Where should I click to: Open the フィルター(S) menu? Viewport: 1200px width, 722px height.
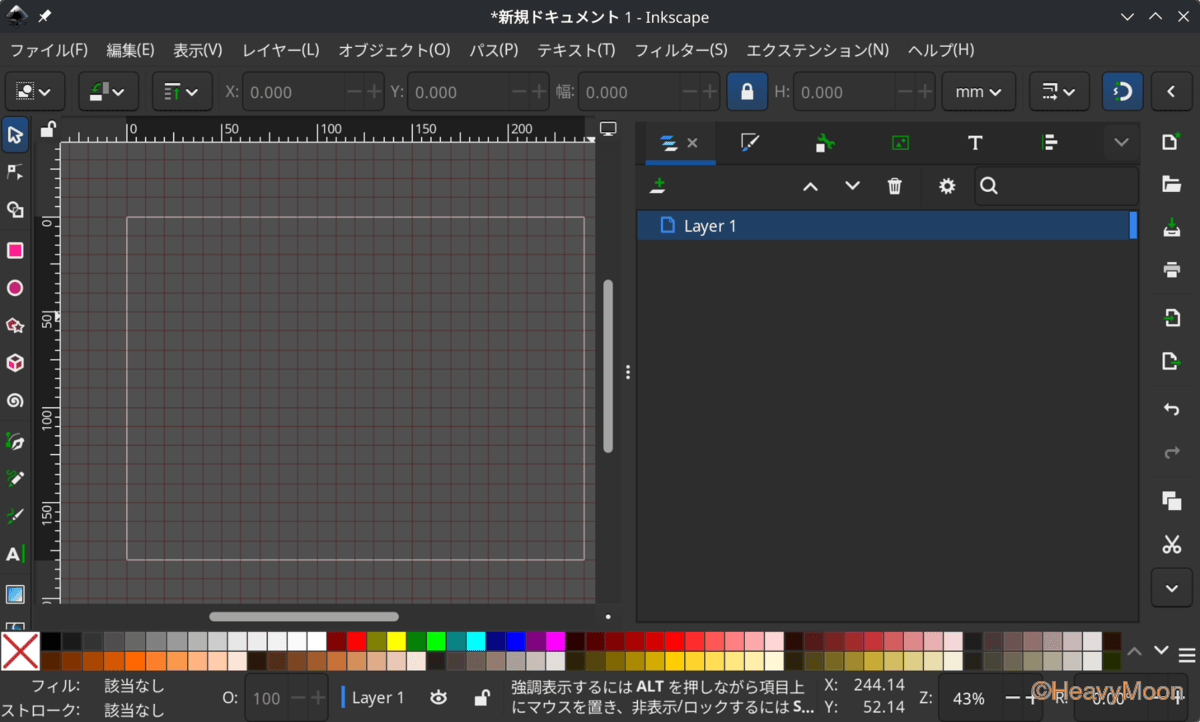point(680,50)
